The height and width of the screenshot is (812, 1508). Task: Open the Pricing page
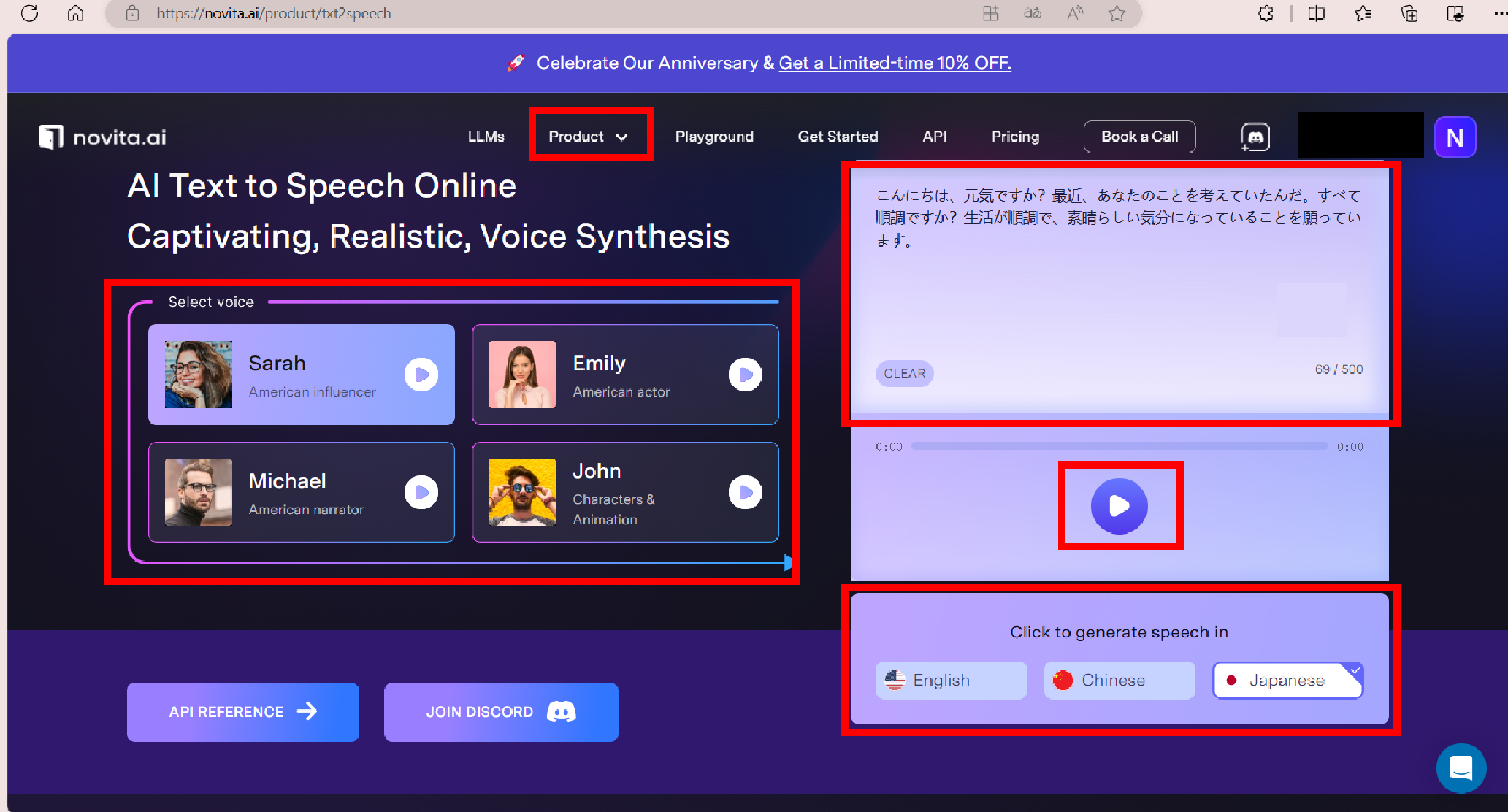[x=1014, y=137]
